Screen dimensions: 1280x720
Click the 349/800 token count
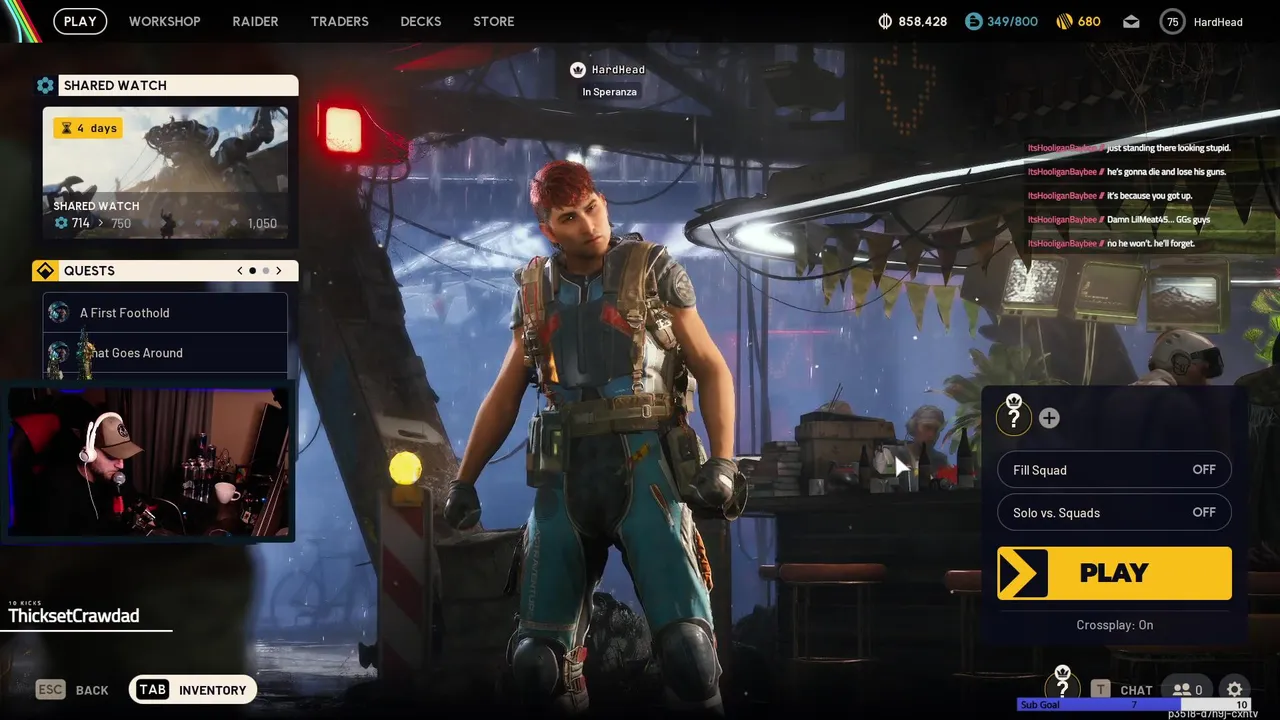click(1012, 21)
